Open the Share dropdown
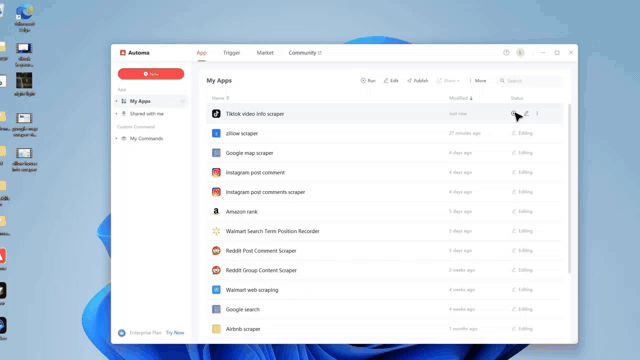The image size is (640, 360). pos(448,81)
